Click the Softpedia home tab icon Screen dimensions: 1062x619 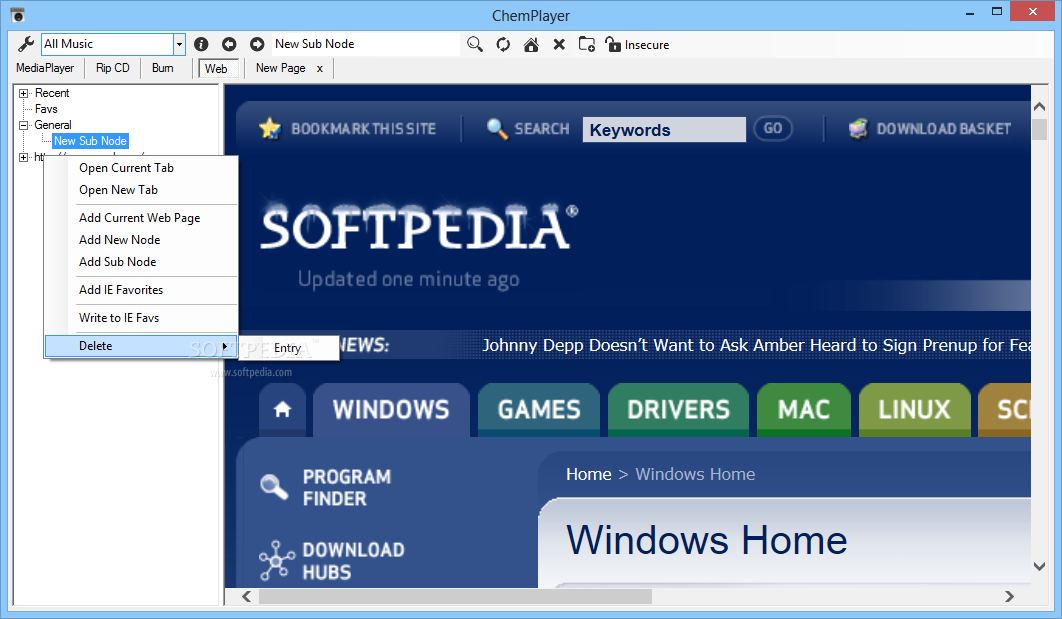point(282,409)
